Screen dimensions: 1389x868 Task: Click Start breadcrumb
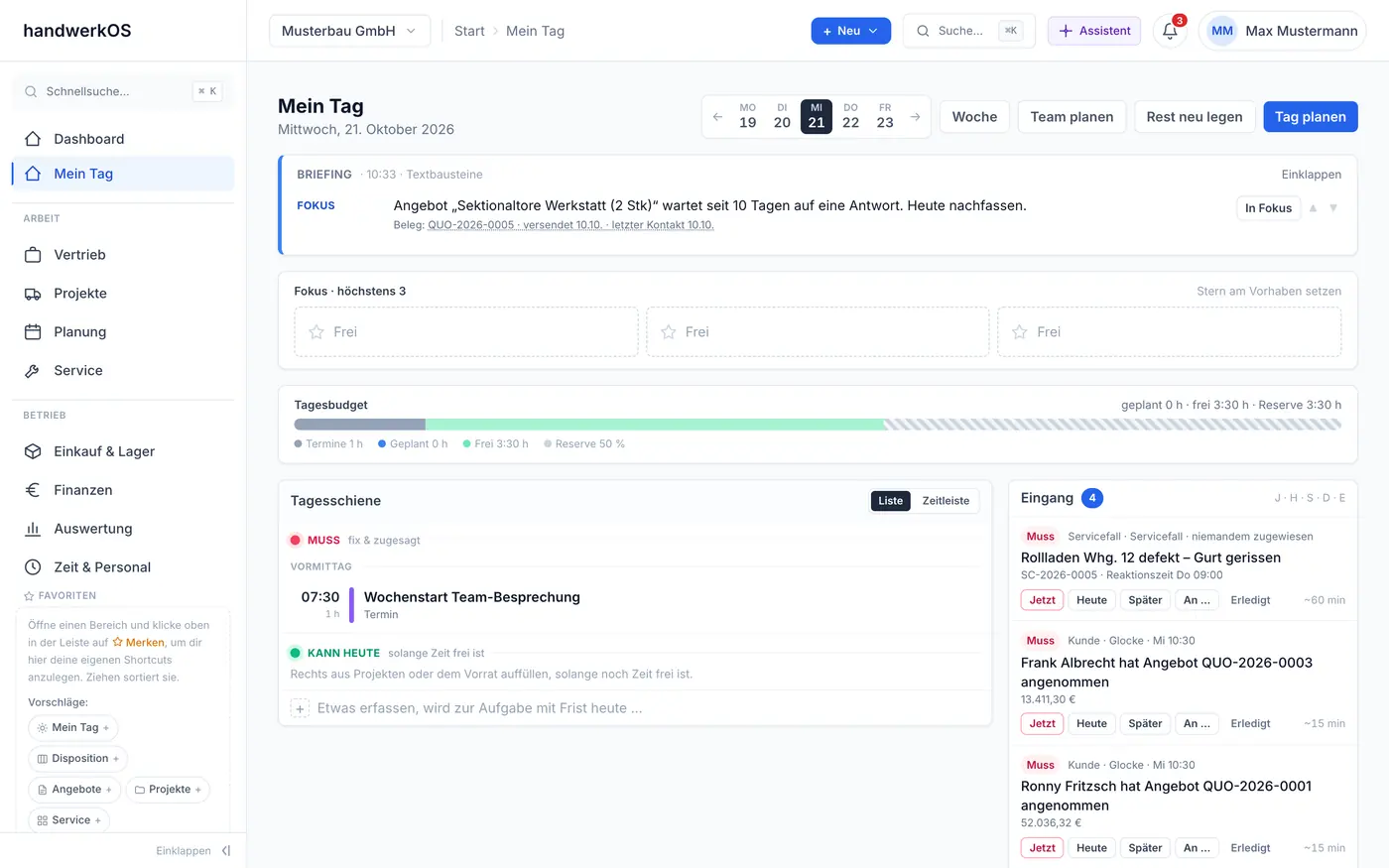click(x=469, y=31)
